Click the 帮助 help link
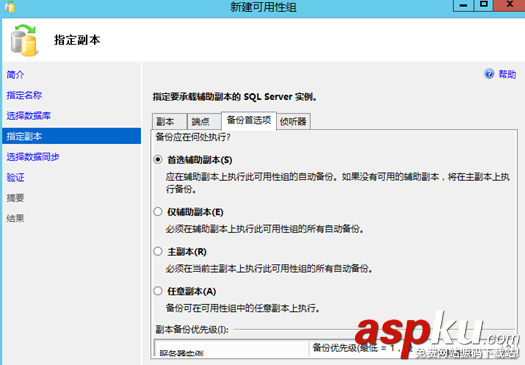 (x=507, y=74)
